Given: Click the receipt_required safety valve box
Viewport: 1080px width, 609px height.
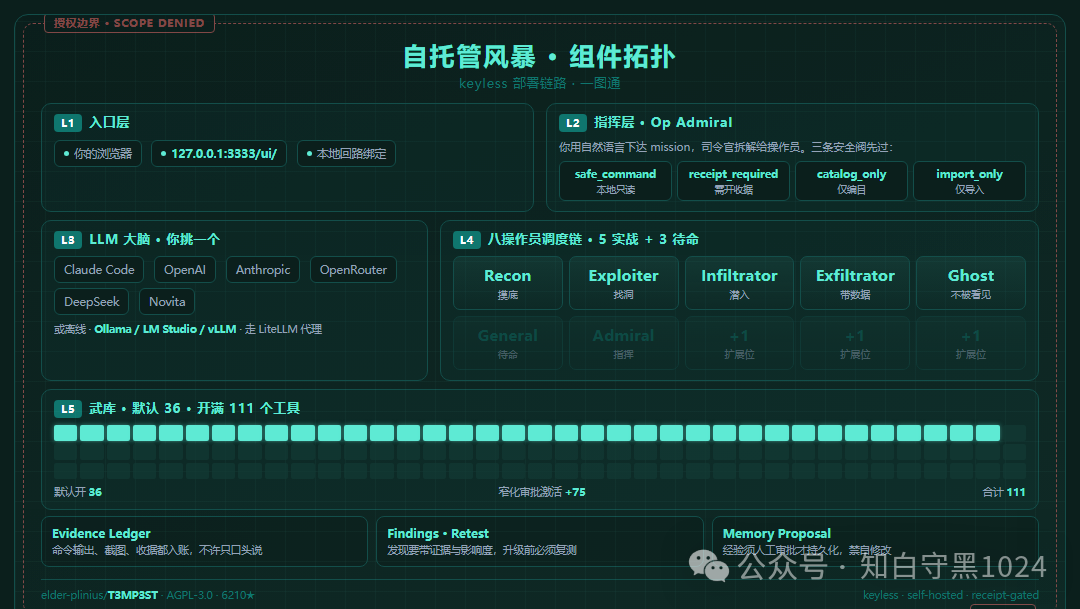Looking at the screenshot, I should (733, 181).
